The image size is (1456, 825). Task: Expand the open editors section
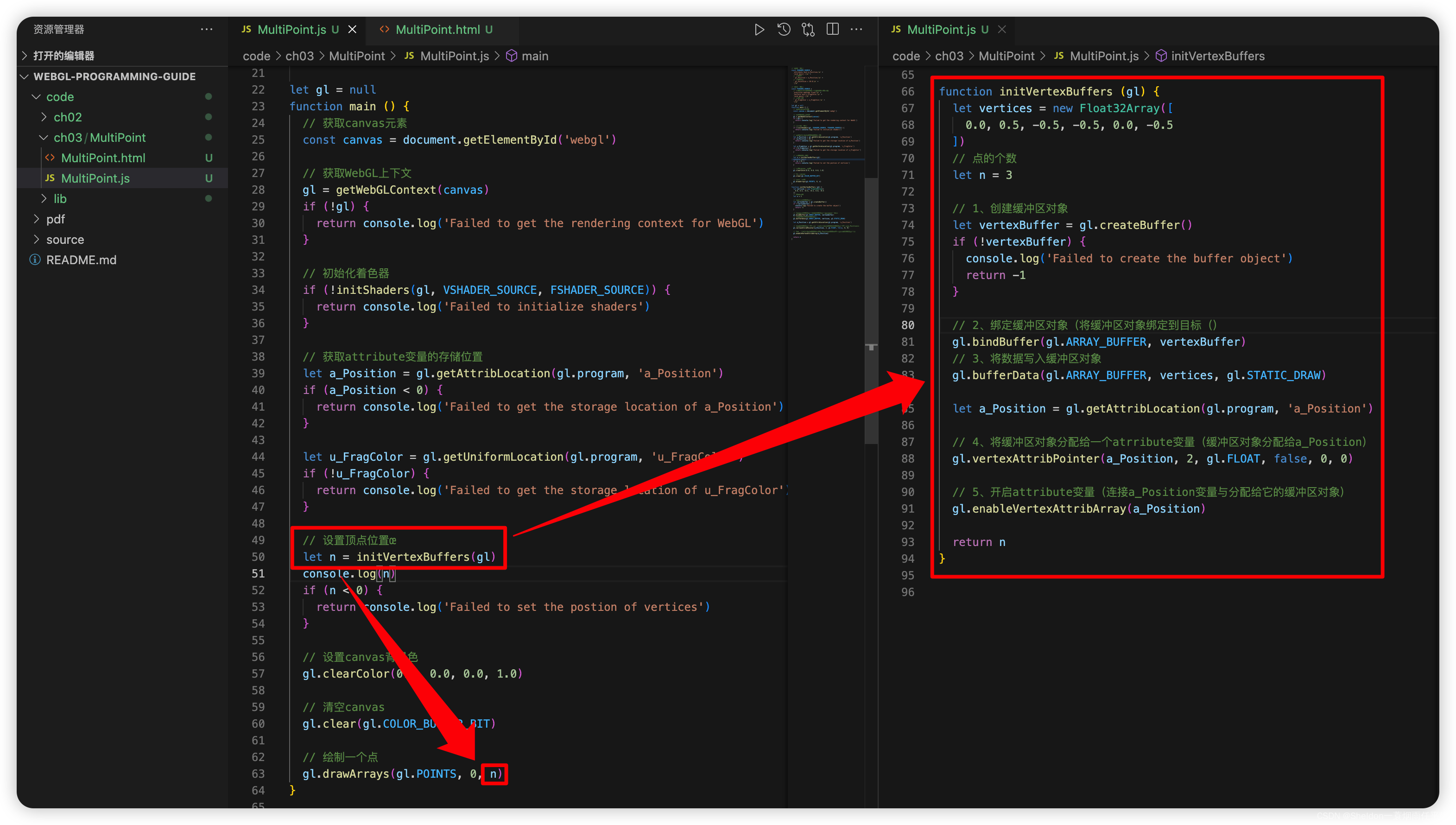63,56
